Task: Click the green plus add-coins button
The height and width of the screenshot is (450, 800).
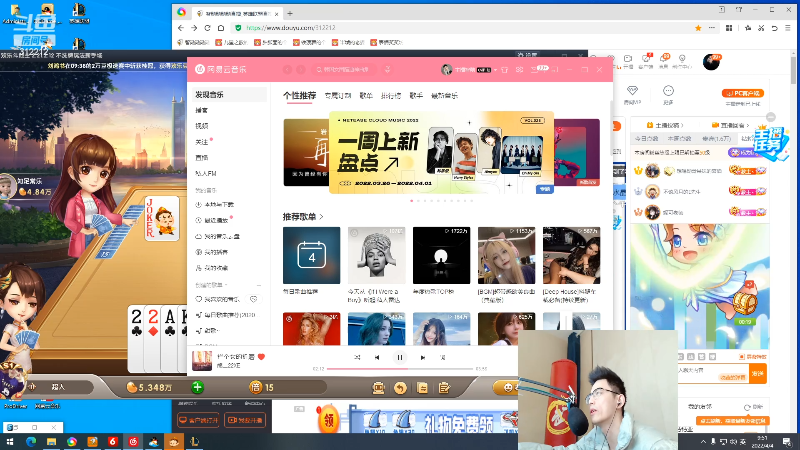Action: point(197,387)
